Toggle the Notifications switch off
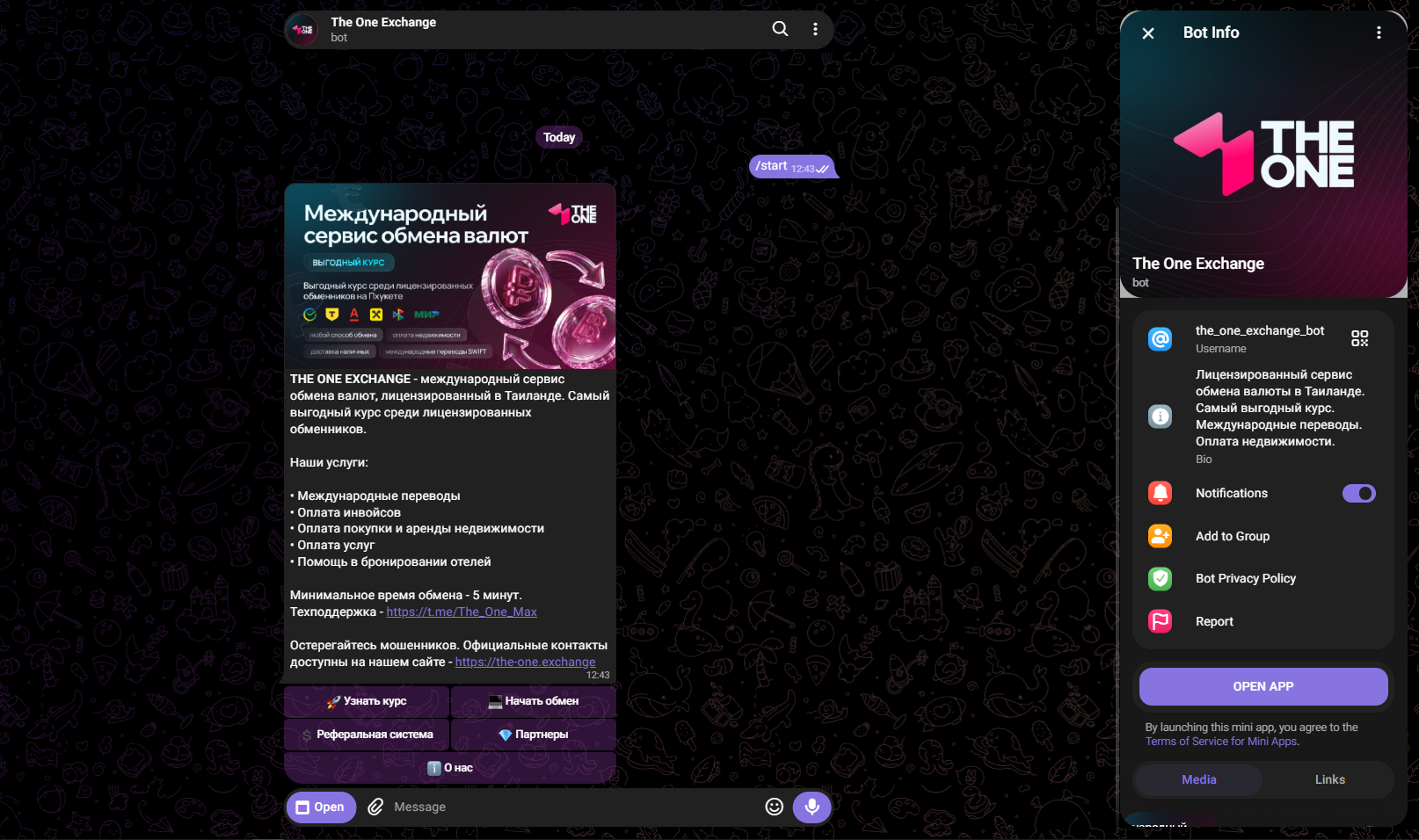 point(1358,494)
